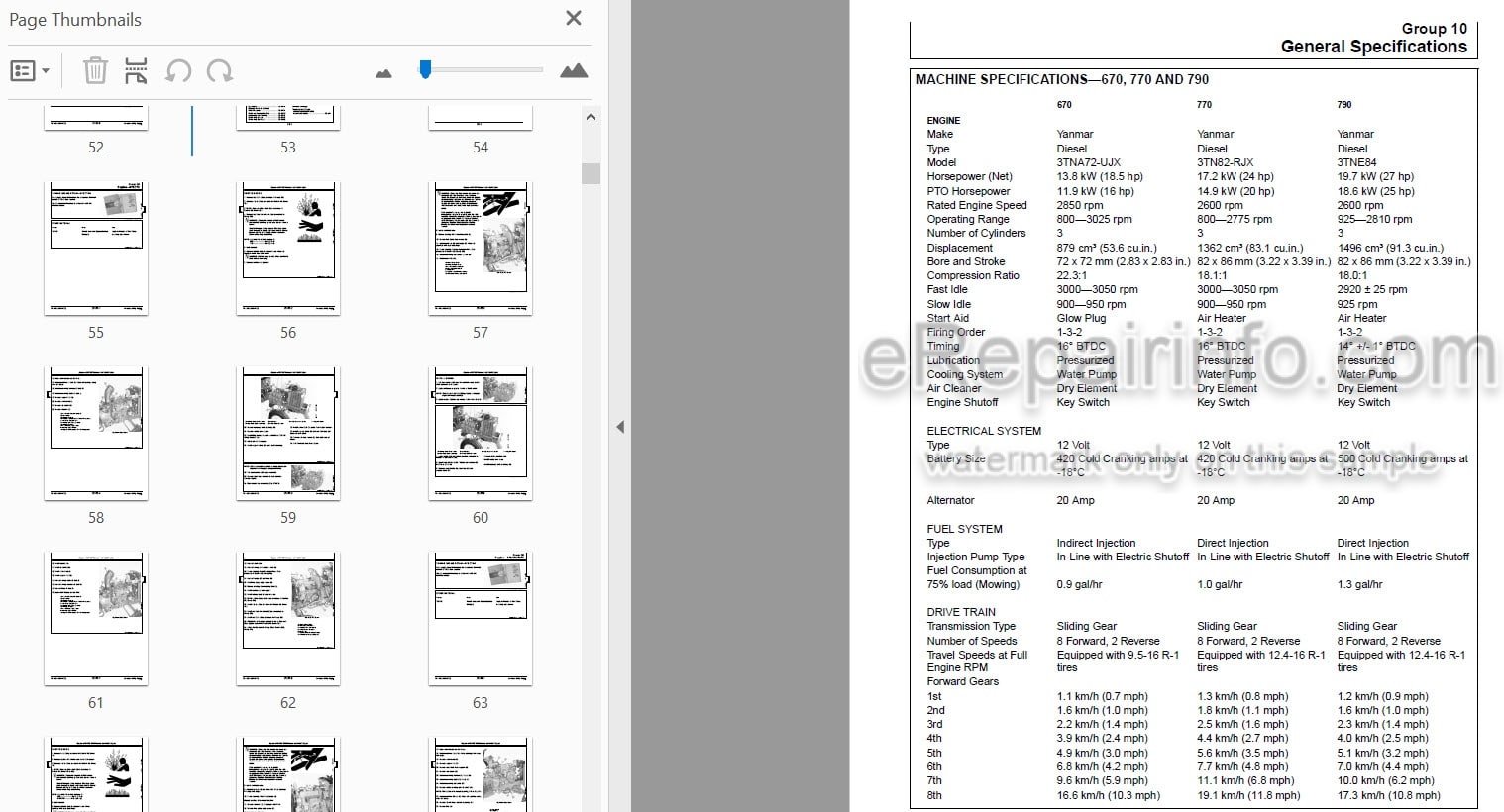Click the 'ENGINE' section label
Viewport: 1504px width, 812px height.
[943, 120]
